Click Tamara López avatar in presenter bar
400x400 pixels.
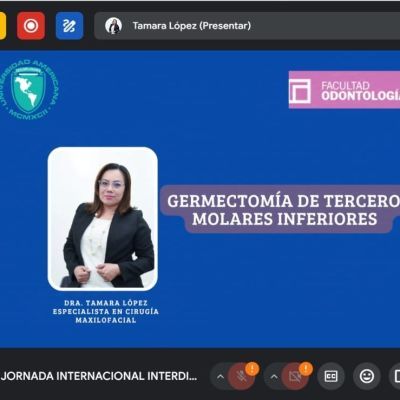[x=113, y=26]
